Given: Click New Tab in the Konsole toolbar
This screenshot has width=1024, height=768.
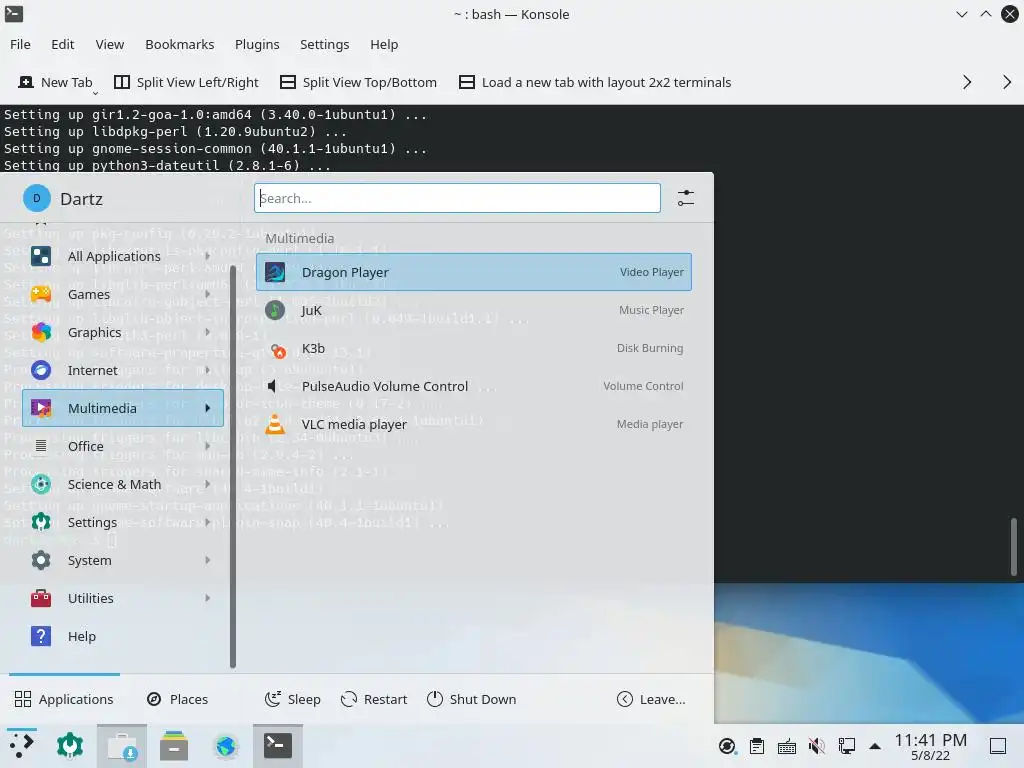Looking at the screenshot, I should [56, 82].
